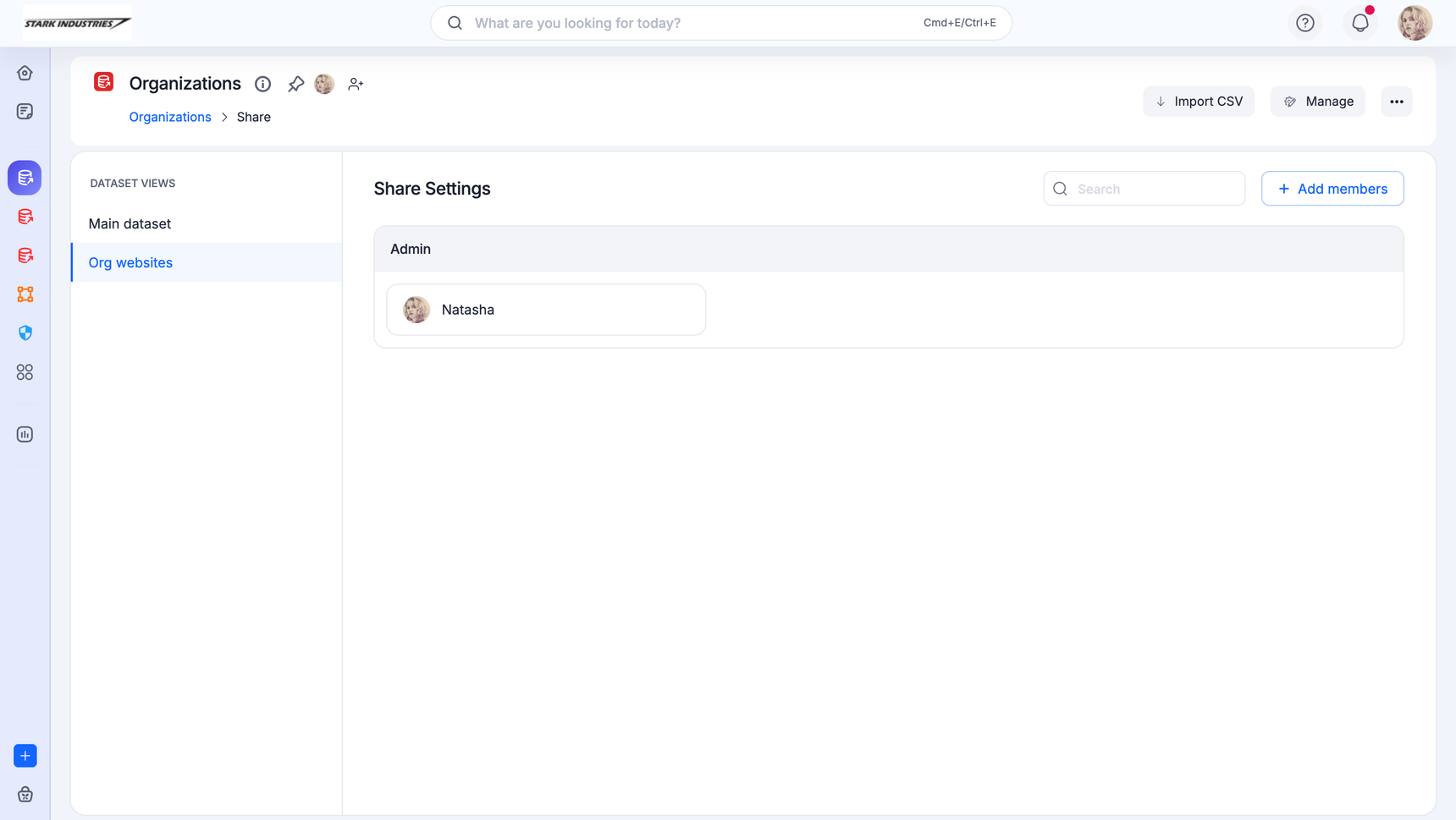This screenshot has height=820, width=1456.
Task: Open the robot assistant icon in sidebar
Action: 25,795
